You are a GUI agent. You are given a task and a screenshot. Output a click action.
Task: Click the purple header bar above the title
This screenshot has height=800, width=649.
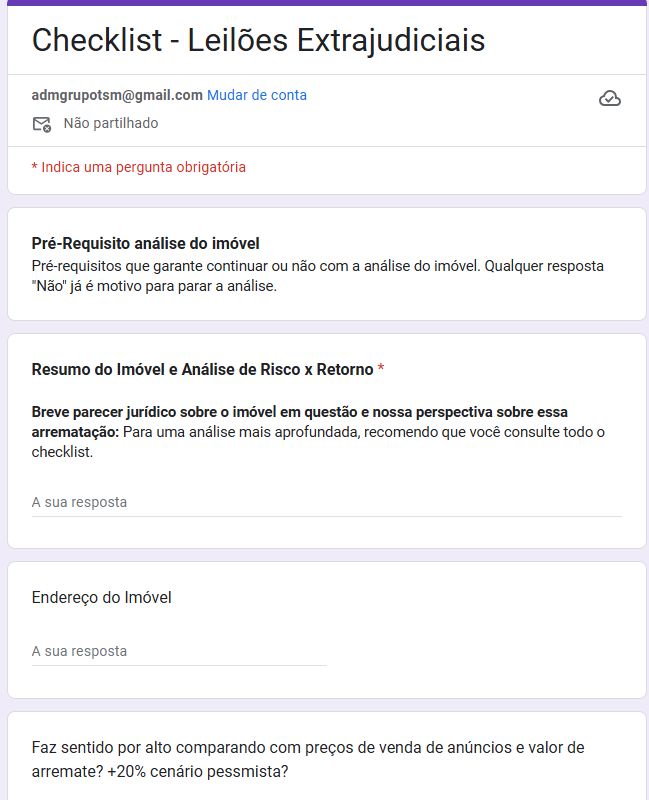(x=327, y=3)
